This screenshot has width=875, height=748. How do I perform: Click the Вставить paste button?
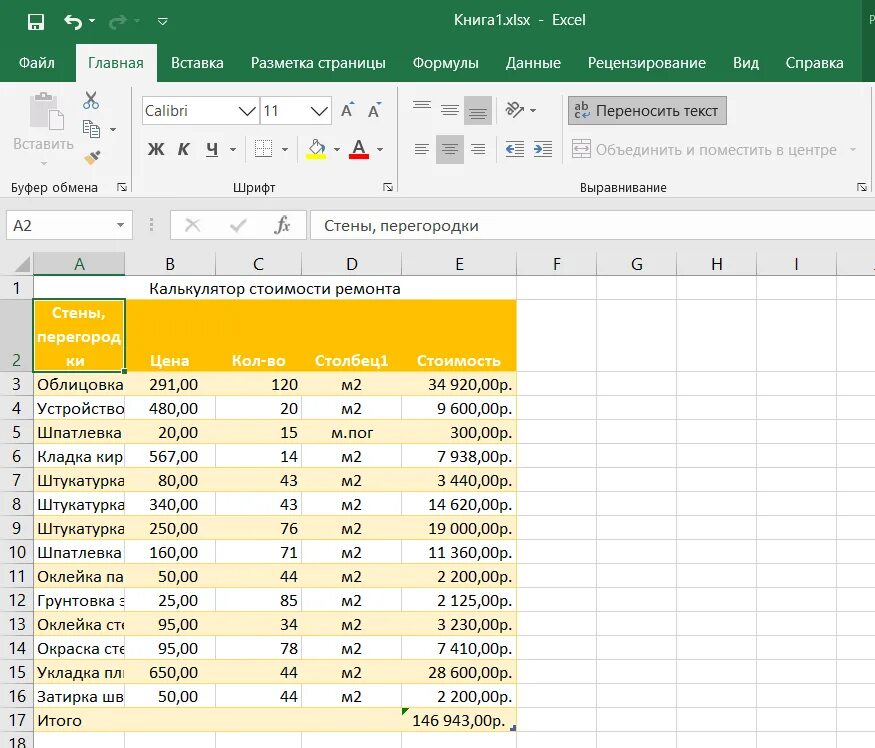(43, 128)
